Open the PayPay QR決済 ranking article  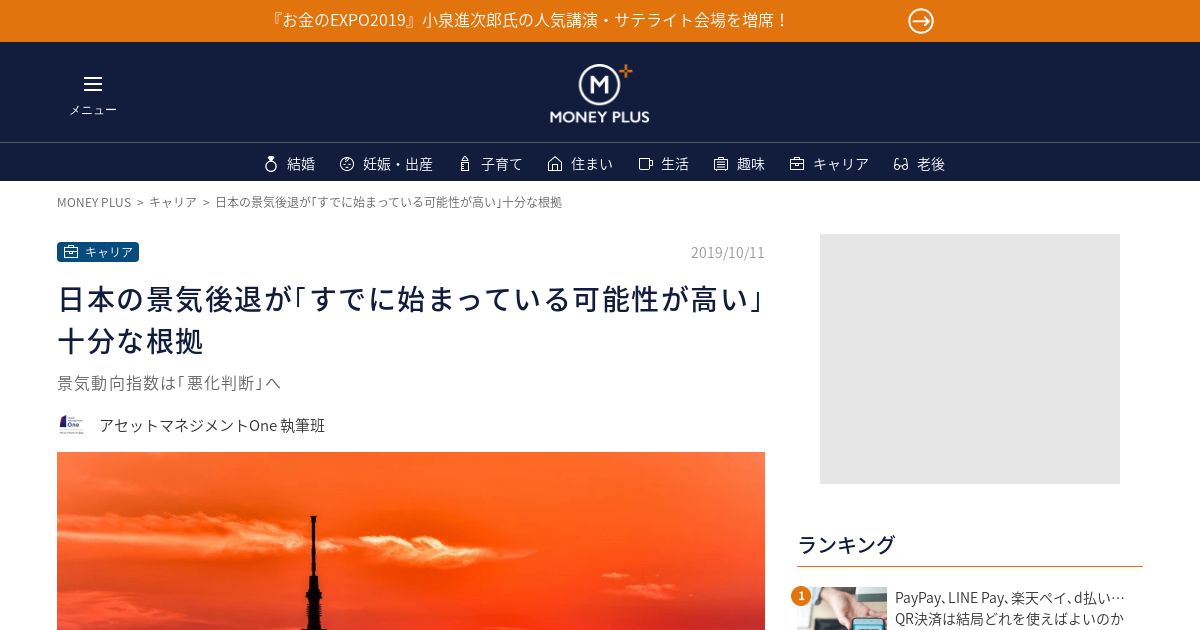1010,608
